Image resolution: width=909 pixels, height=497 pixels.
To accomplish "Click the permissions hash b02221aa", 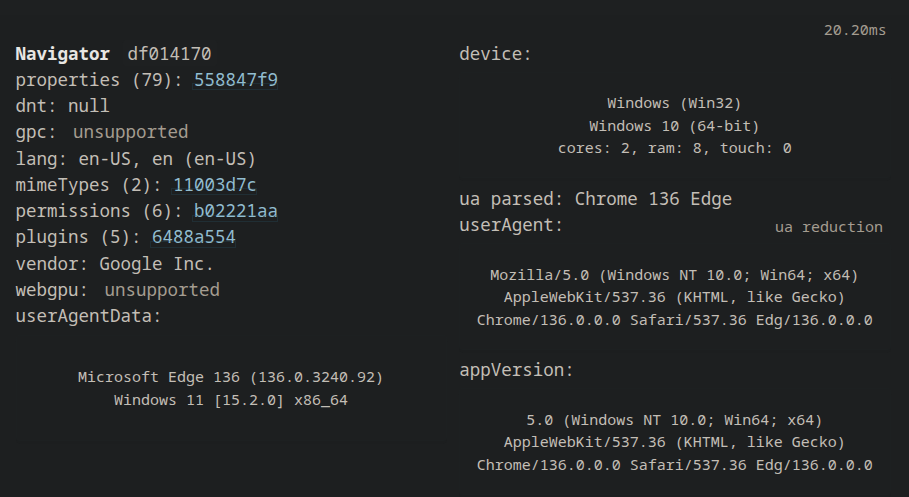I will pyautogui.click(x=235, y=211).
